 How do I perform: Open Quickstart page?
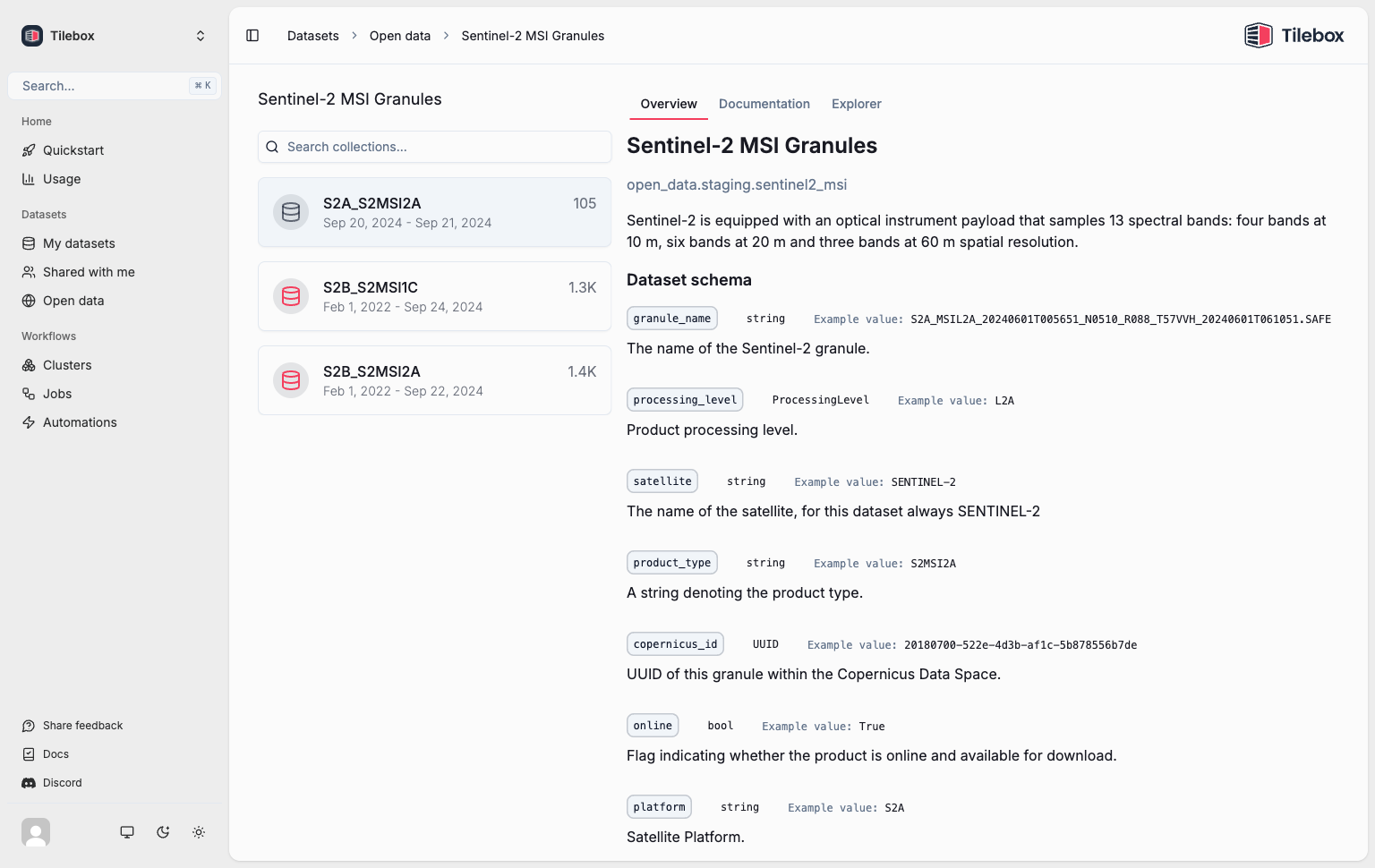[73, 150]
